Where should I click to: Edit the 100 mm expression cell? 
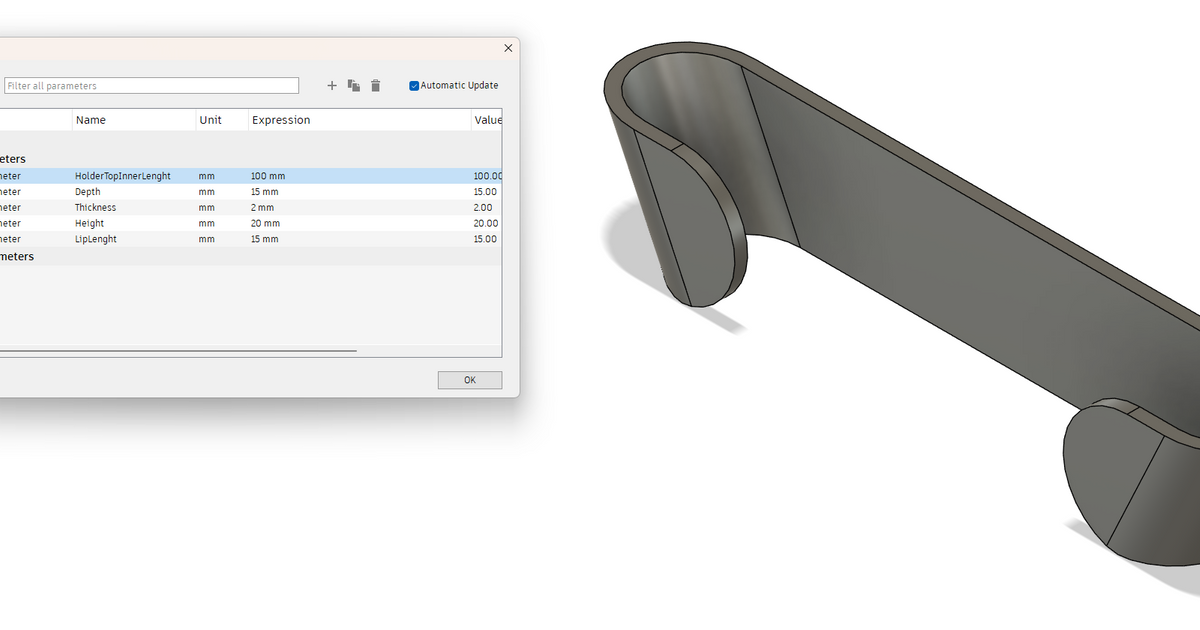tap(268, 176)
